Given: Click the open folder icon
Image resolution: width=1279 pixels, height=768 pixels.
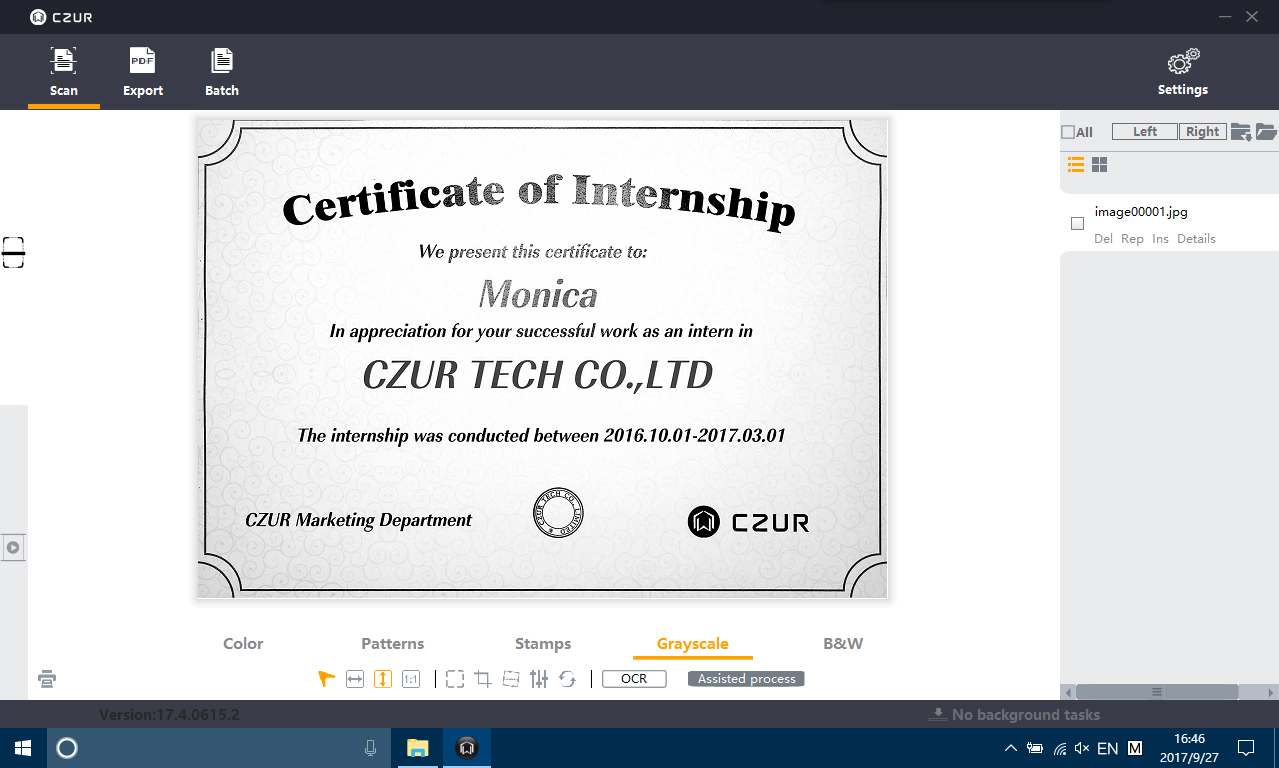Looking at the screenshot, I should point(1266,132).
